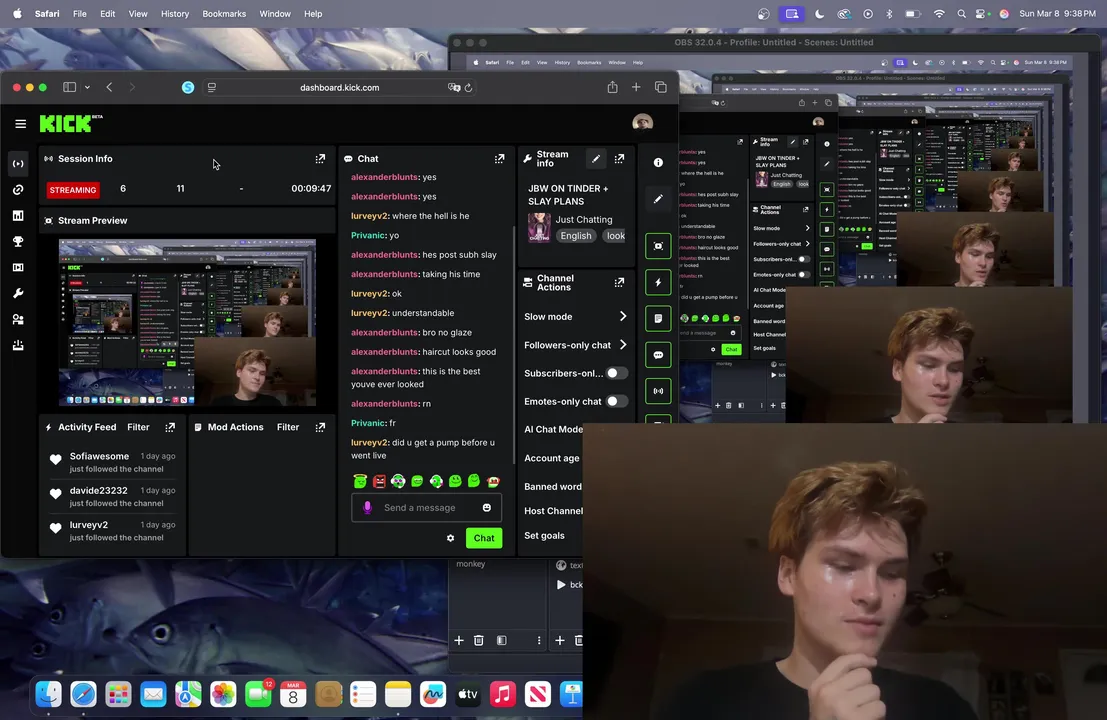Click the Wi-Fi menu bar icon
This screenshot has height=720, width=1107.
[x=938, y=13]
